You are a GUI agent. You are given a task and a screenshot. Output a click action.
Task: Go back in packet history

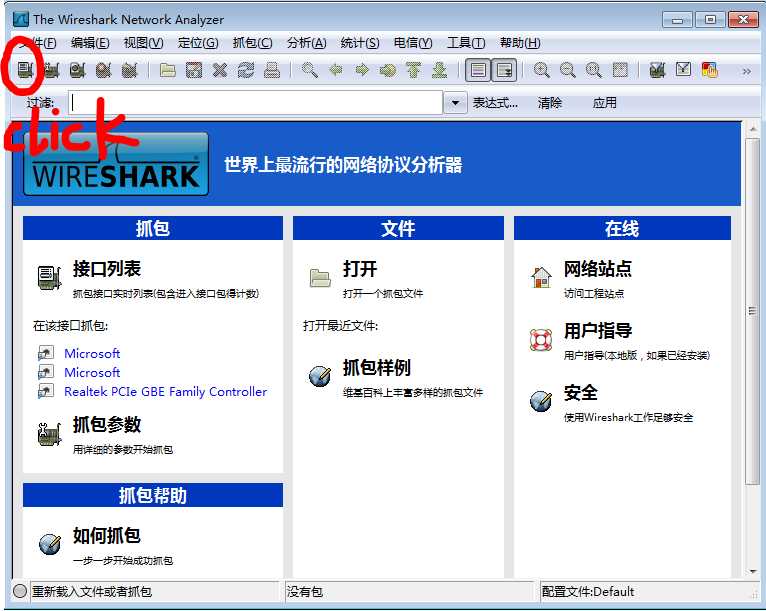tap(336, 70)
